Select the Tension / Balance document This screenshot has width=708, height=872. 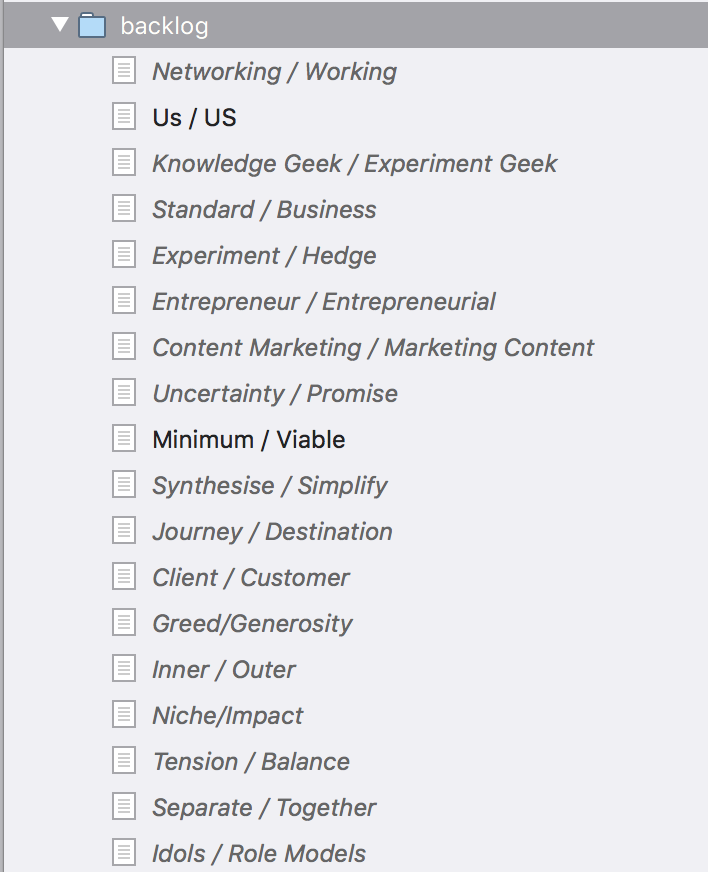click(251, 761)
